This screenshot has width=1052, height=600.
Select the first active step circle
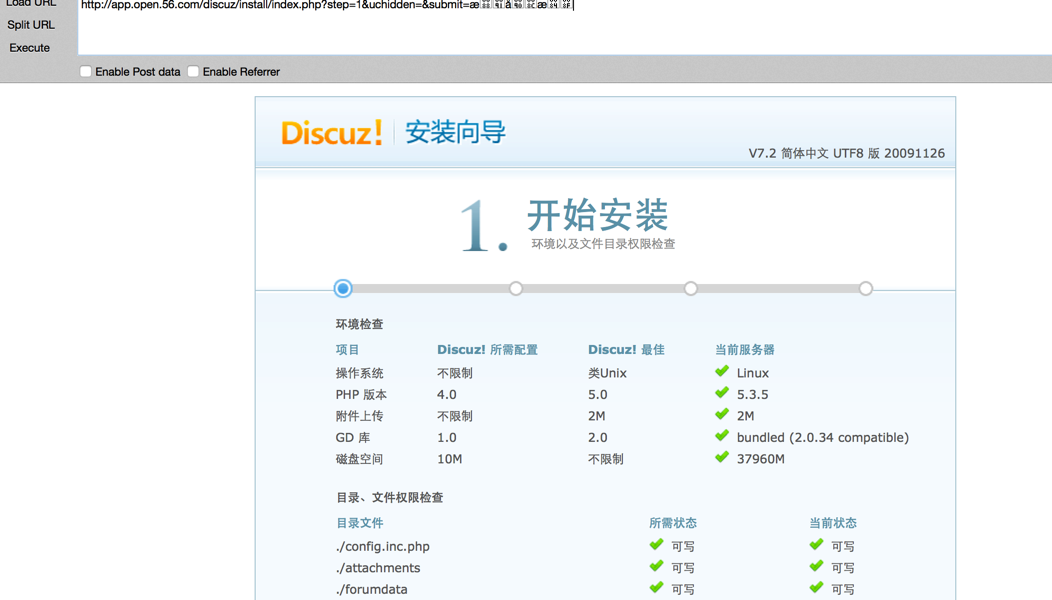343,289
